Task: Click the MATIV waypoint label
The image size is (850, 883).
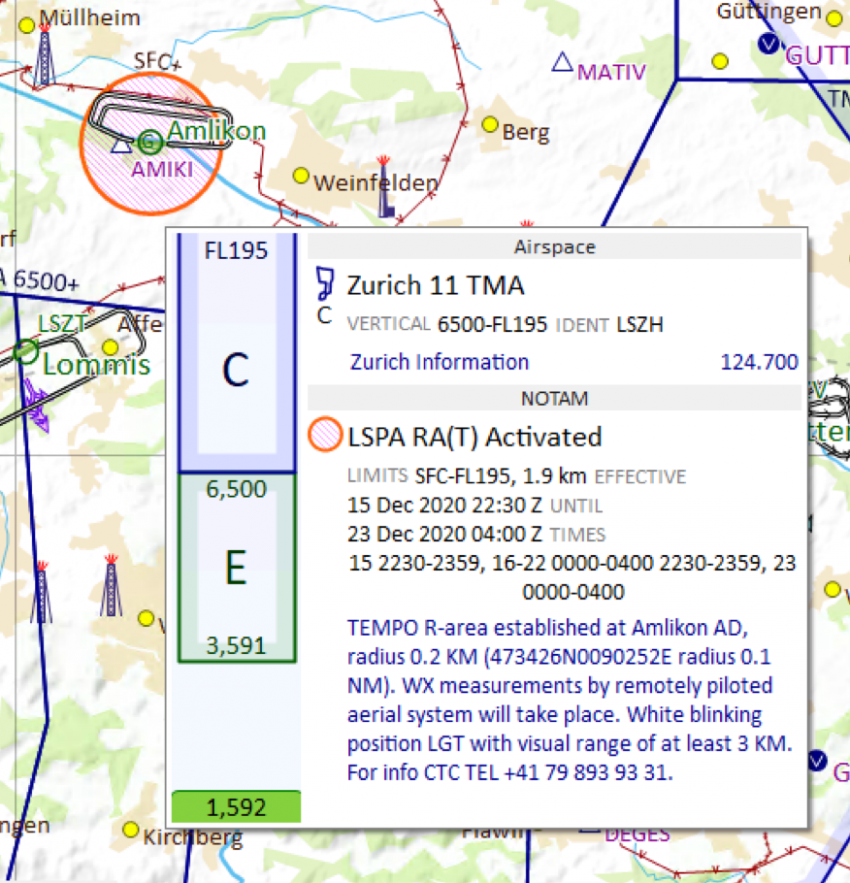Action: click(x=612, y=72)
